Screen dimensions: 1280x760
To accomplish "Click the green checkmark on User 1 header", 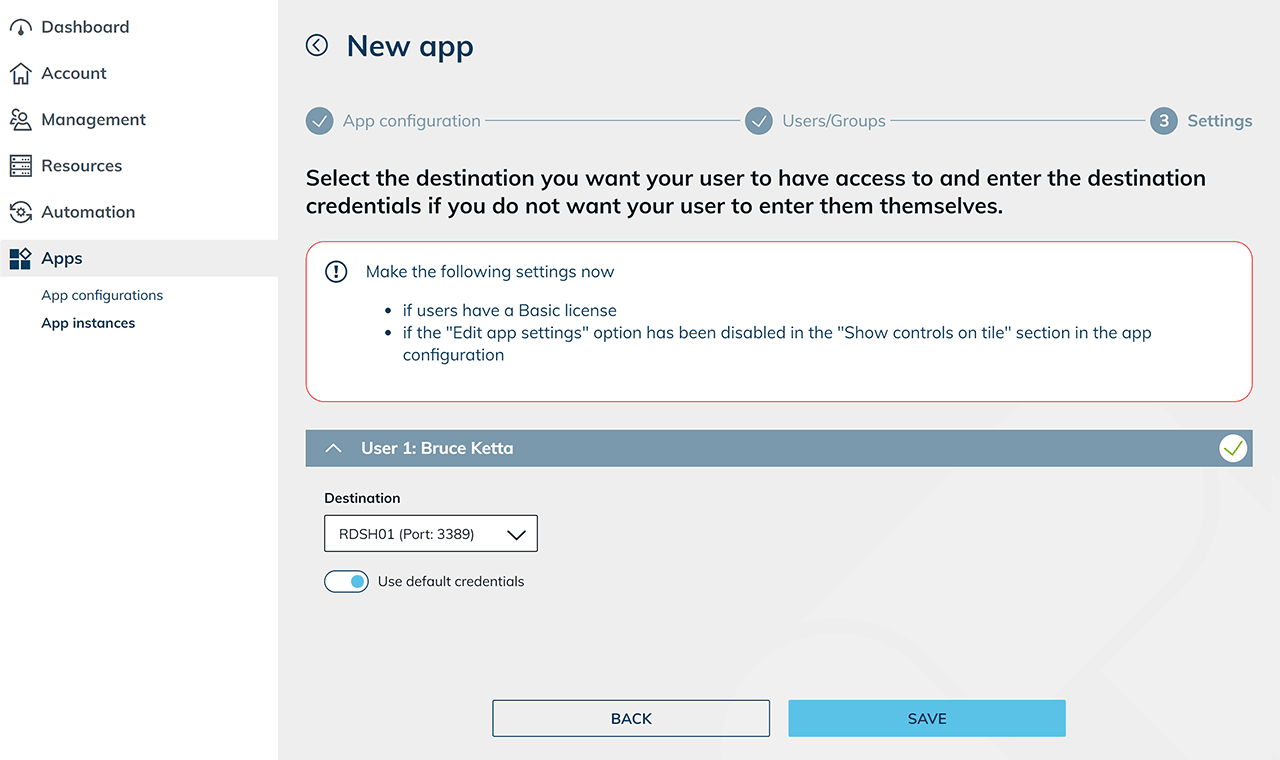I will pyautogui.click(x=1233, y=448).
